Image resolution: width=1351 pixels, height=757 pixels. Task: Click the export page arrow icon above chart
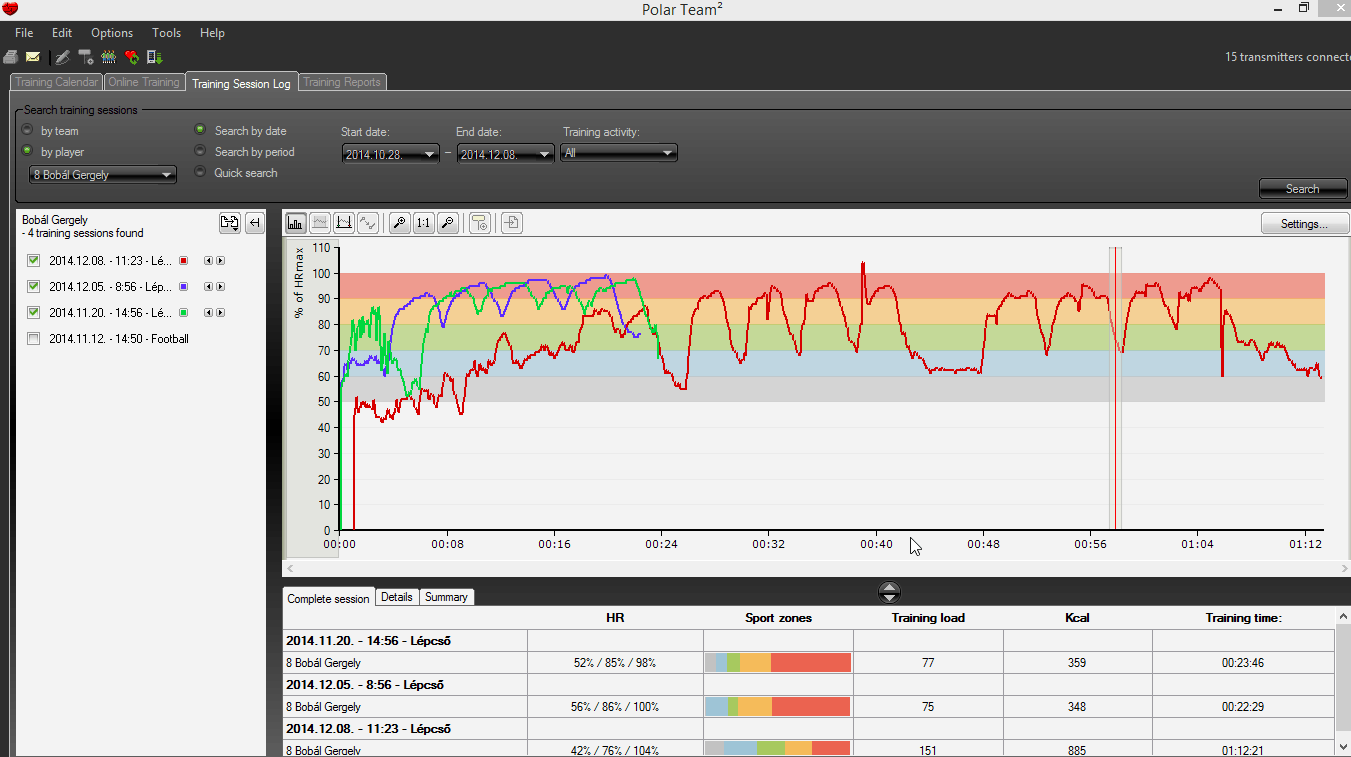click(512, 223)
